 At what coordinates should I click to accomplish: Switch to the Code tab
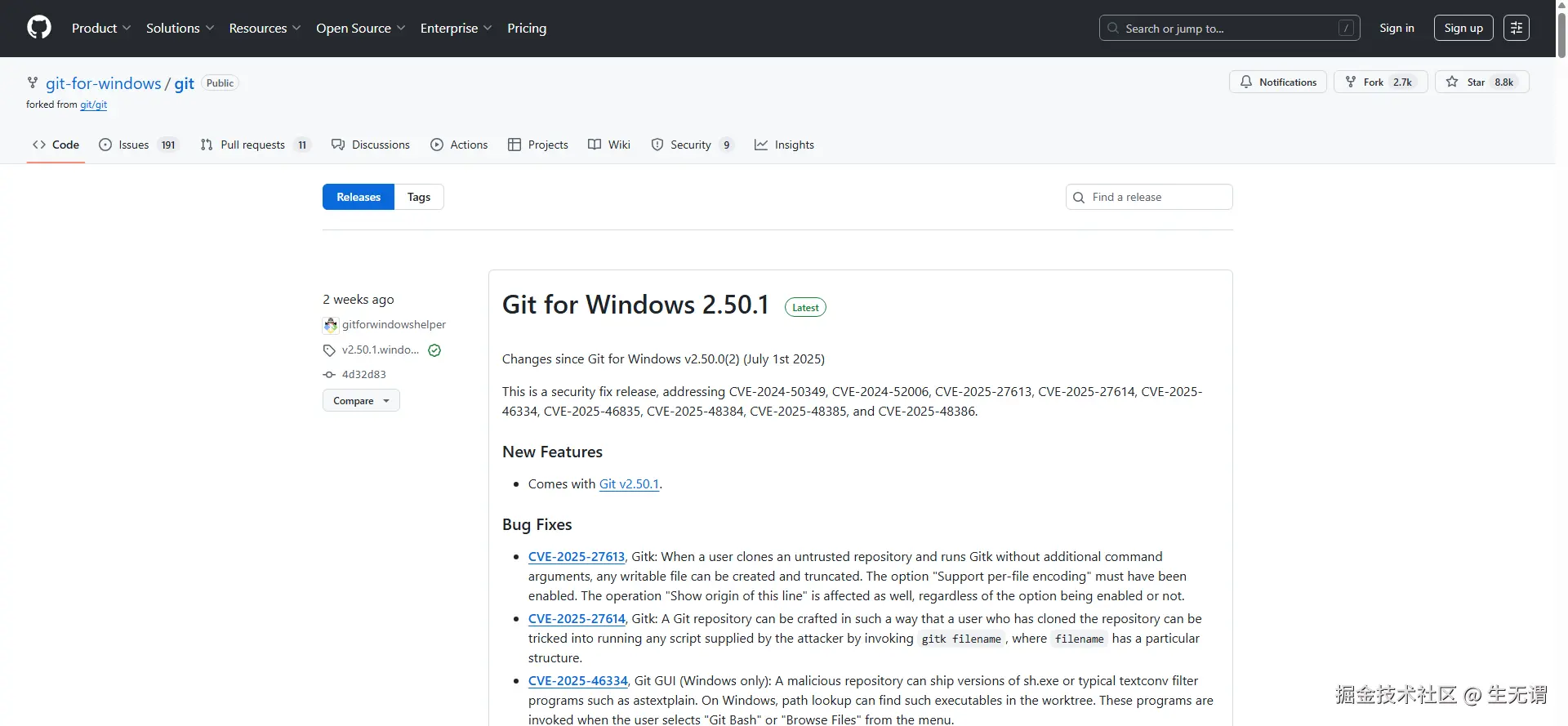point(56,145)
